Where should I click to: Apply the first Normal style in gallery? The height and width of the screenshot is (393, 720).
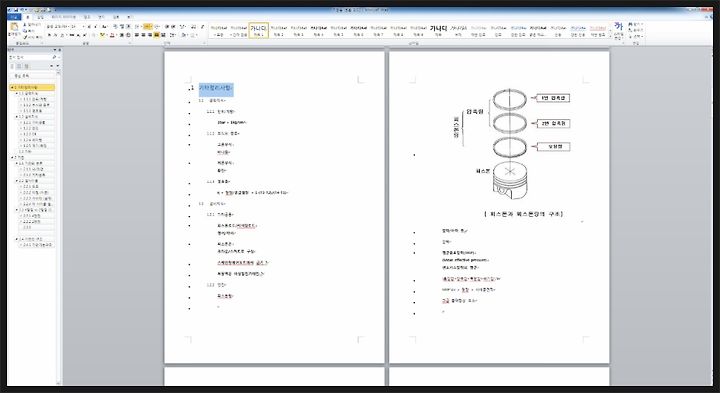[219, 30]
